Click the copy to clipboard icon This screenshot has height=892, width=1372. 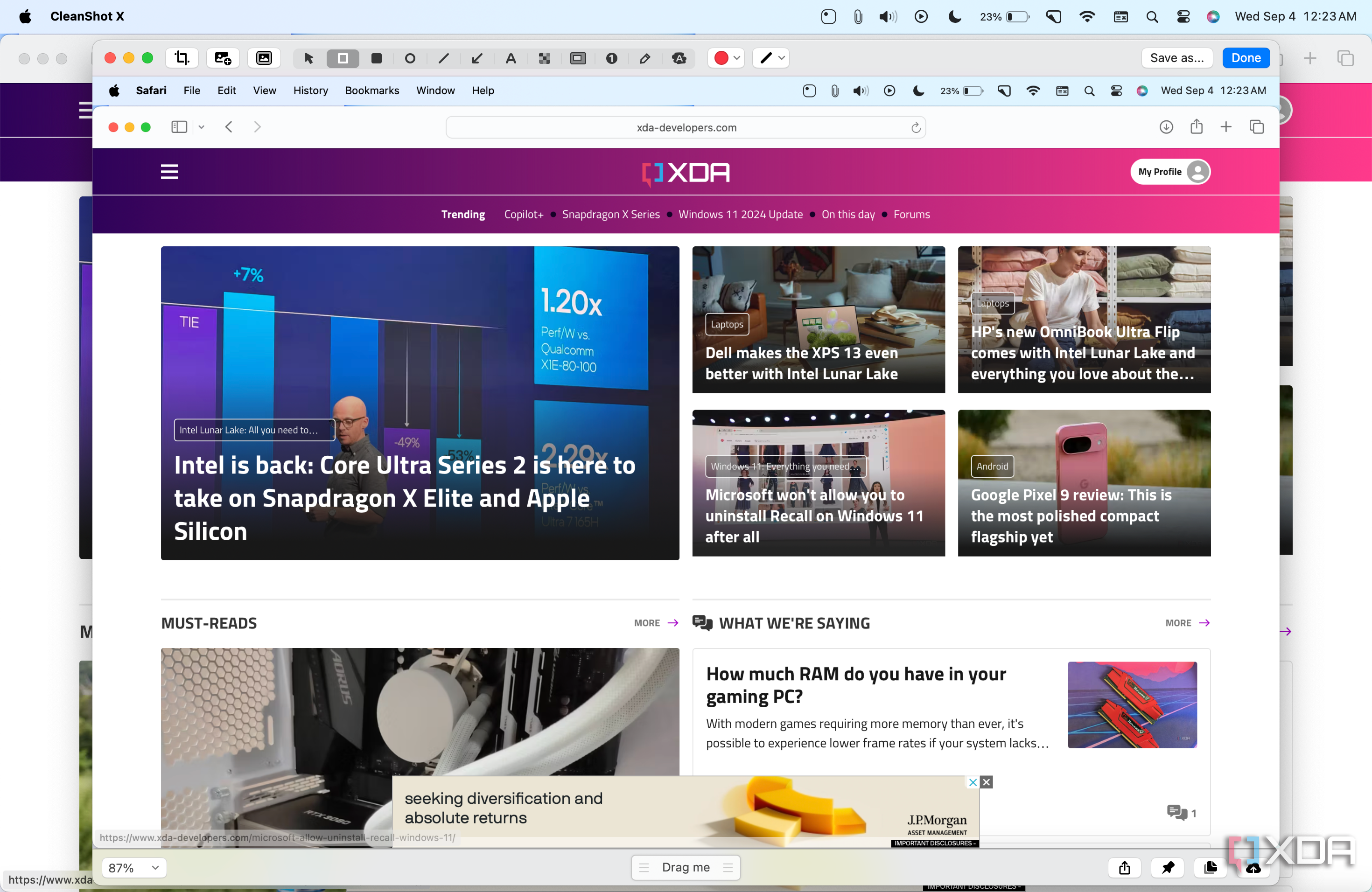[1210, 867]
